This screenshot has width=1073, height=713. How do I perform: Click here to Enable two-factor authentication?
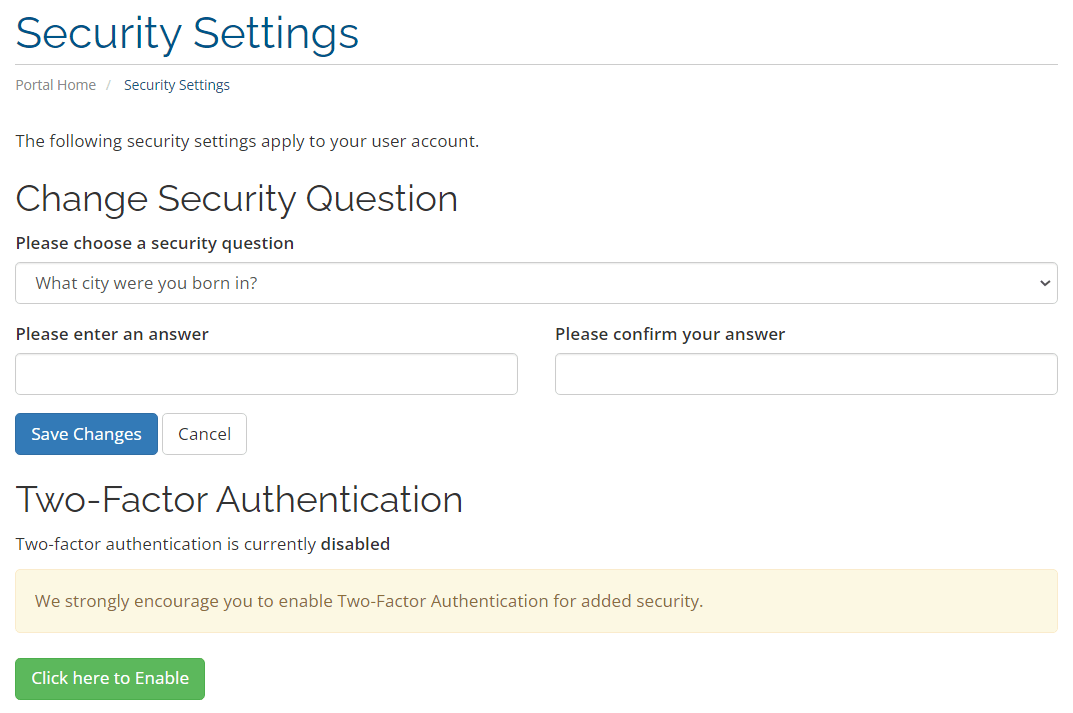click(x=109, y=679)
